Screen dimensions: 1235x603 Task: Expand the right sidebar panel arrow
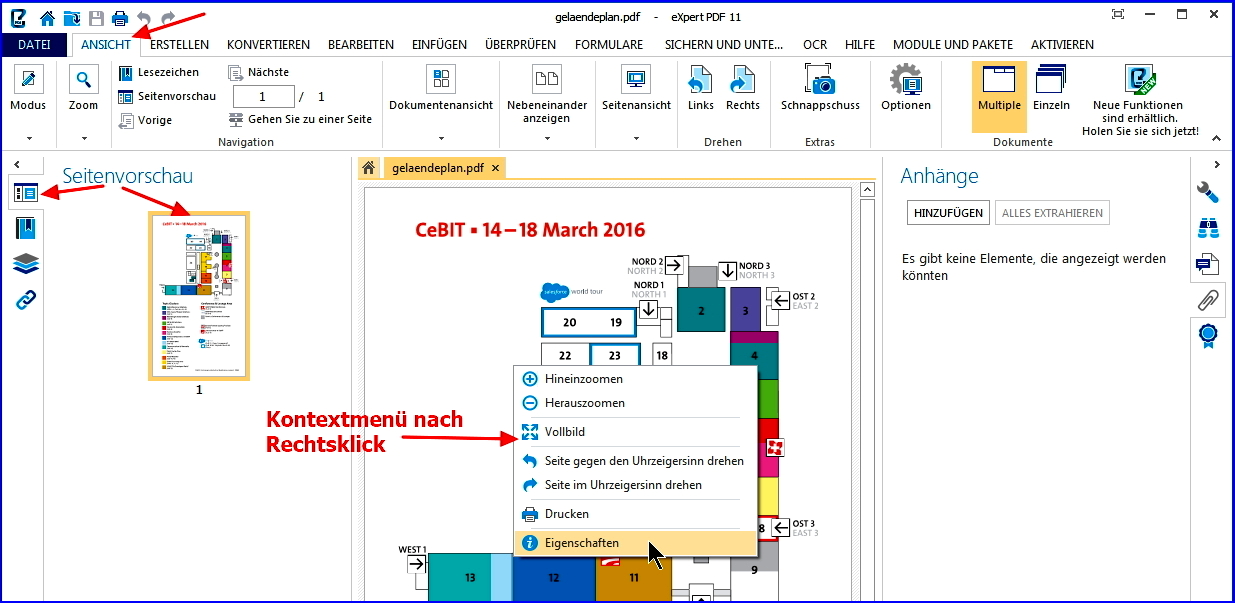pyautogui.click(x=1217, y=164)
